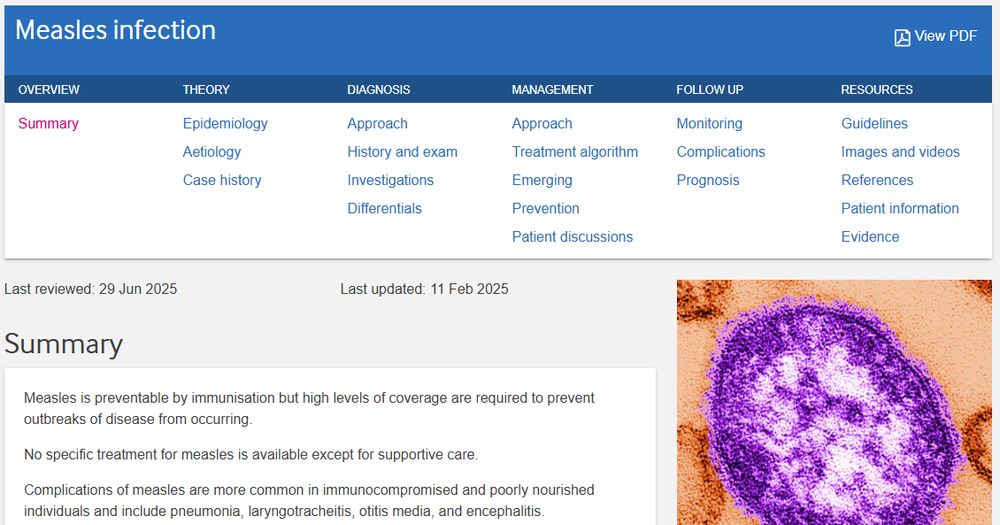Screen dimensions: 1000x525
Task: Select the MANAGEMENT menu heading
Action: pos(552,90)
